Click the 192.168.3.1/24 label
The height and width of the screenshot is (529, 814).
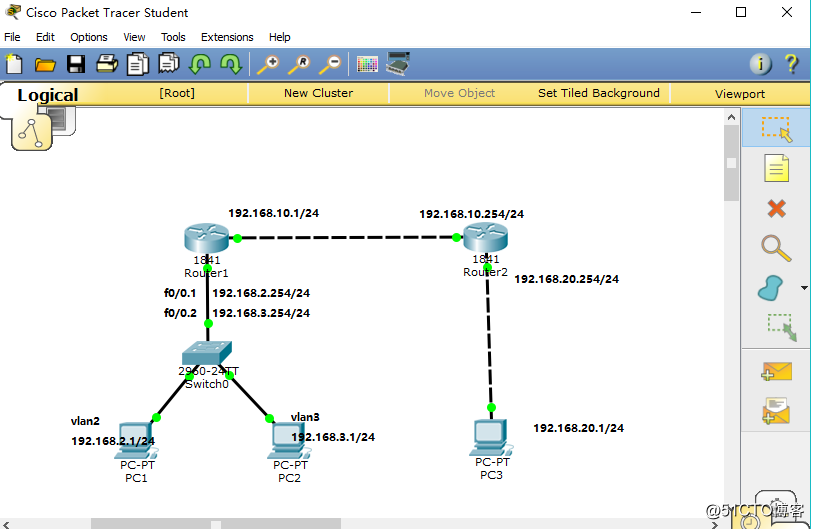[x=333, y=437]
